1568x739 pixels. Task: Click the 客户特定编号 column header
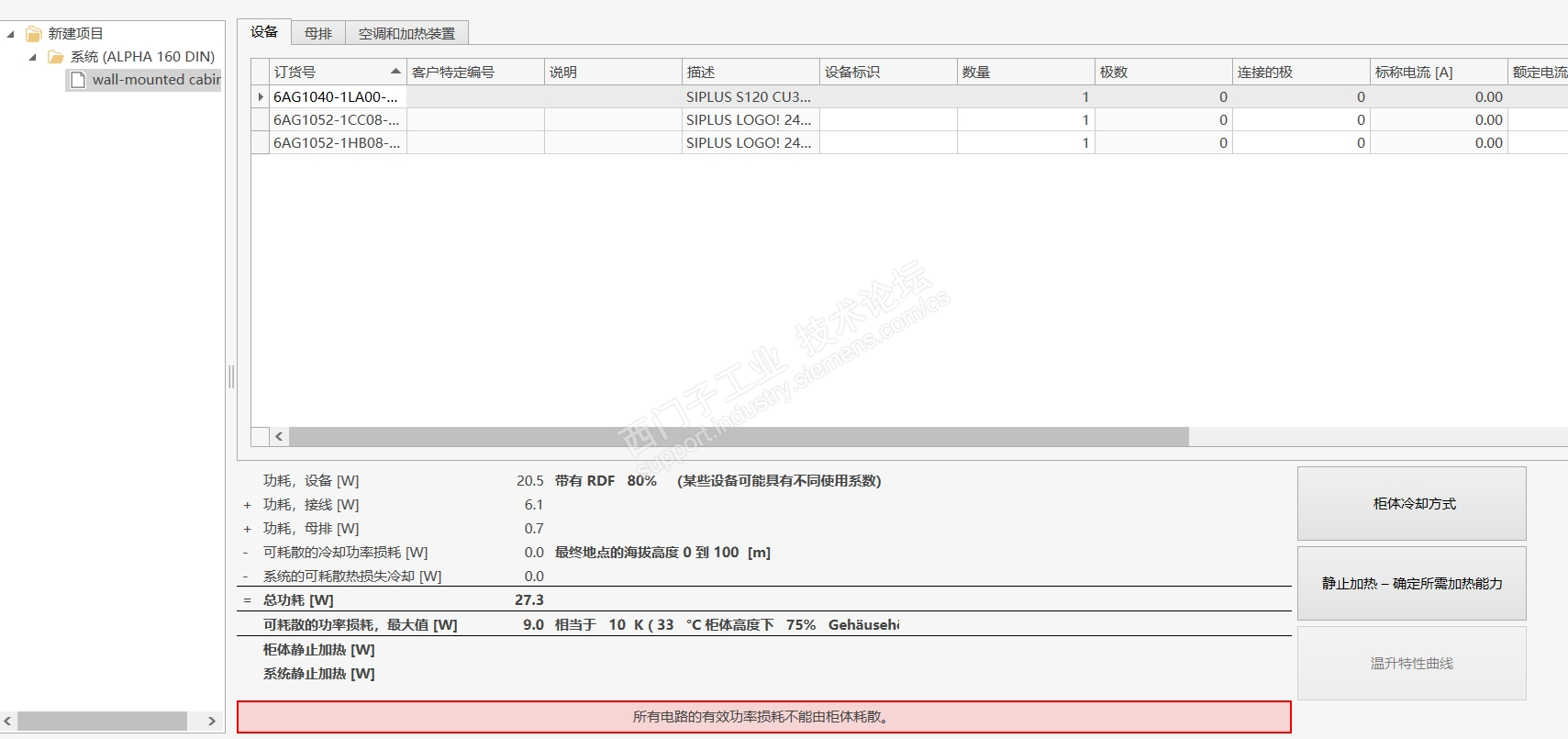click(x=475, y=72)
